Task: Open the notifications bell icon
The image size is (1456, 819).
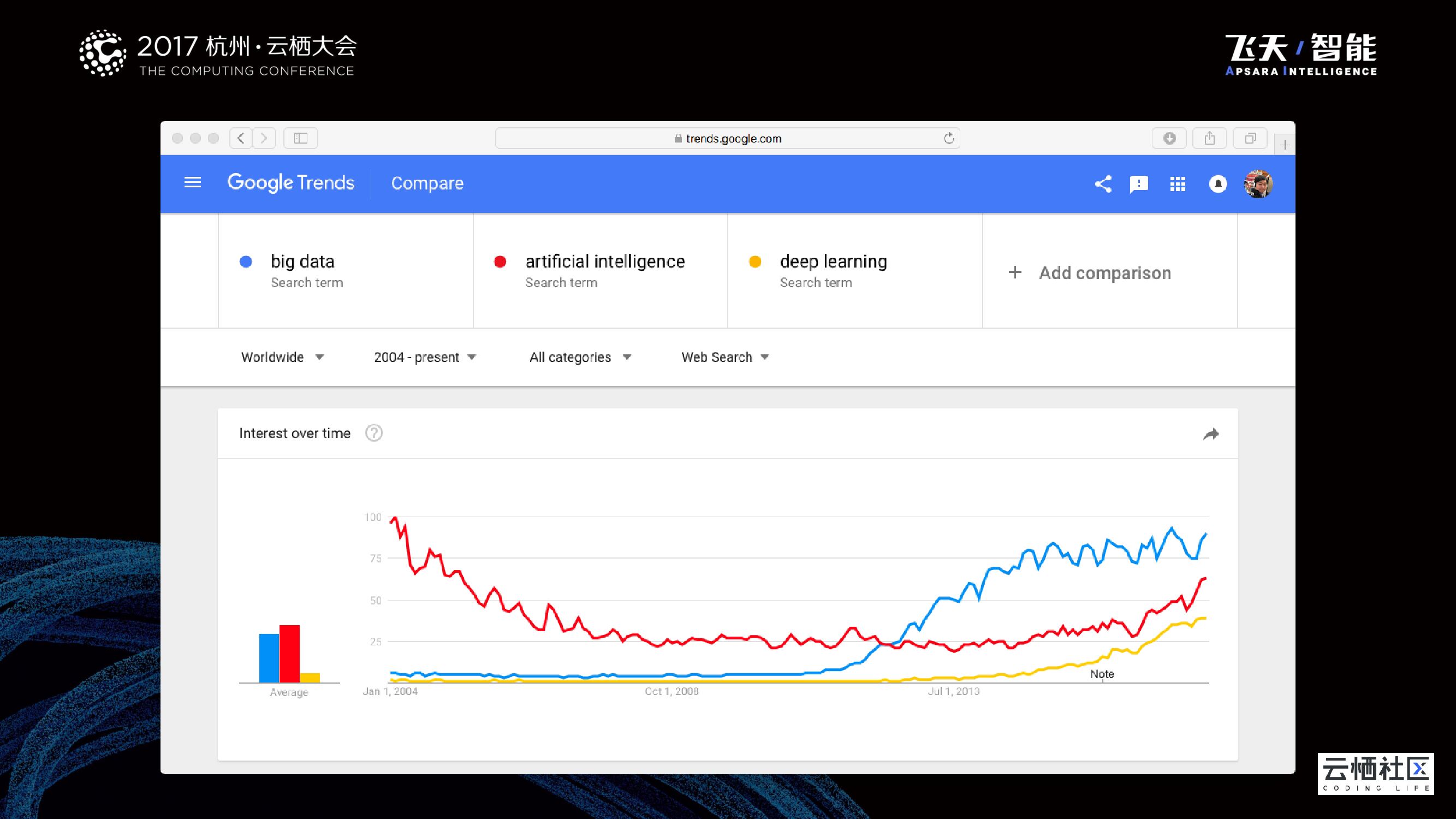Action: [x=1217, y=184]
